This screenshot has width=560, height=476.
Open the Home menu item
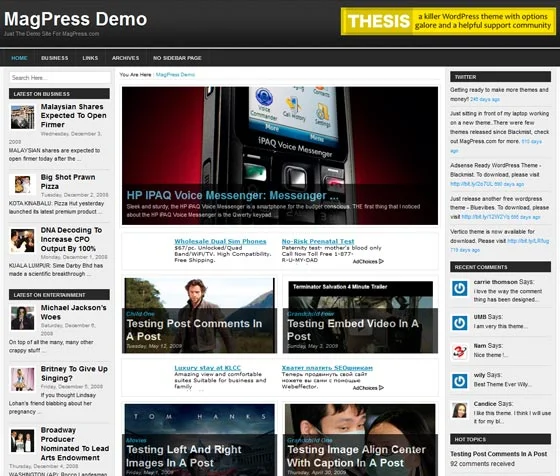coord(19,58)
